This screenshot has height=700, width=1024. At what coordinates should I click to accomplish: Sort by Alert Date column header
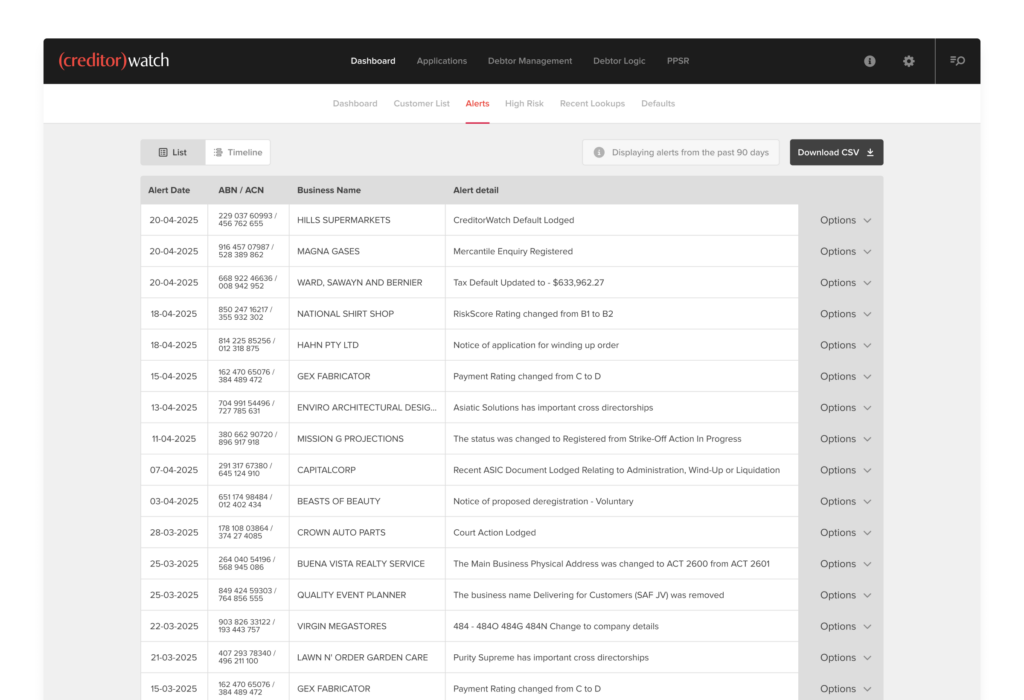click(169, 190)
